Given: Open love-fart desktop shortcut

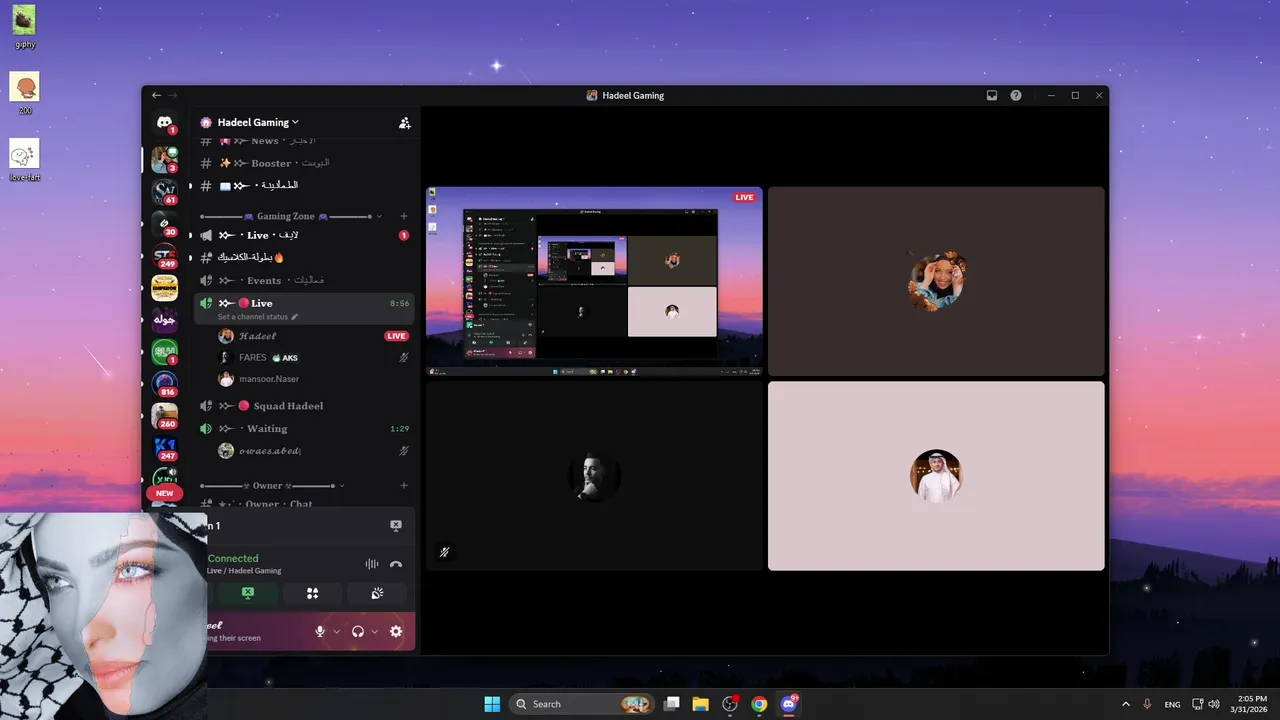Looking at the screenshot, I should (x=24, y=160).
